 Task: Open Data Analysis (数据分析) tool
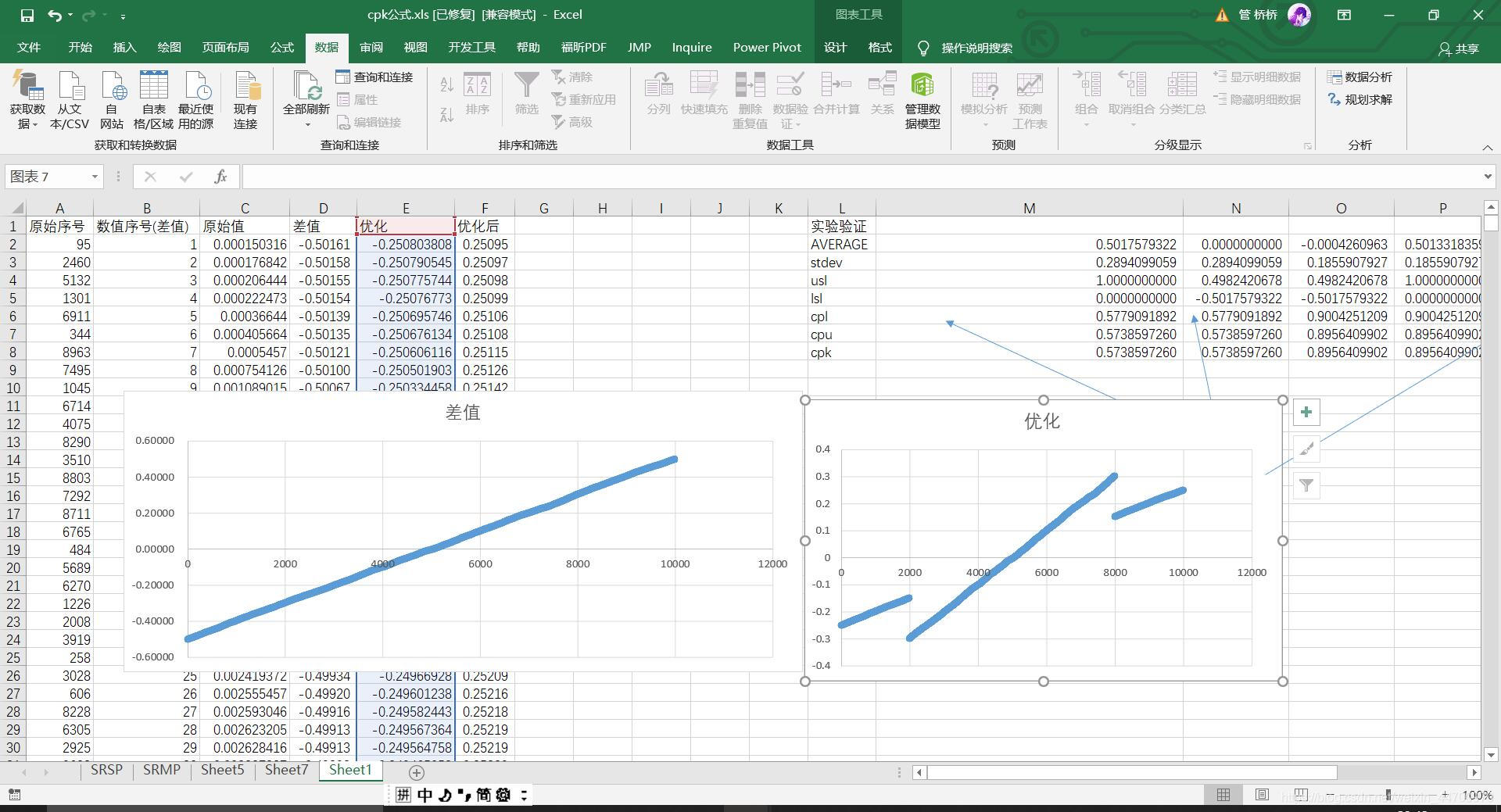click(x=1359, y=77)
